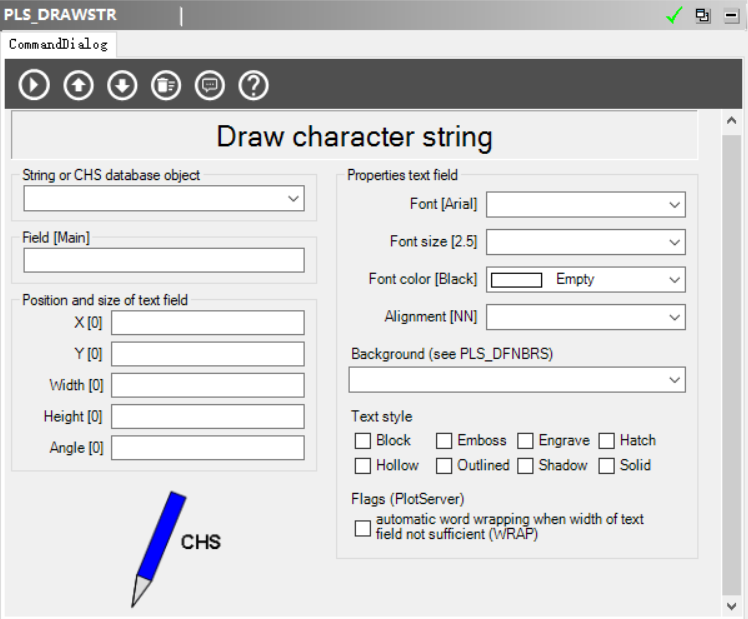Toggle the Emboss text style

coord(444,441)
